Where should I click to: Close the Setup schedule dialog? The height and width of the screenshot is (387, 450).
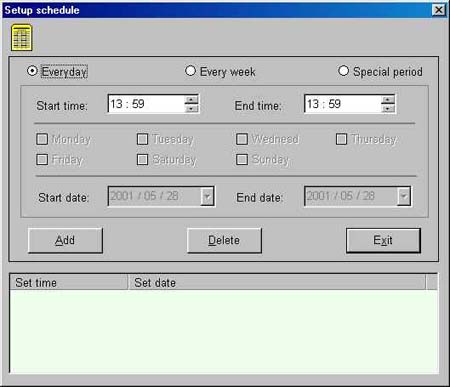[x=439, y=10]
